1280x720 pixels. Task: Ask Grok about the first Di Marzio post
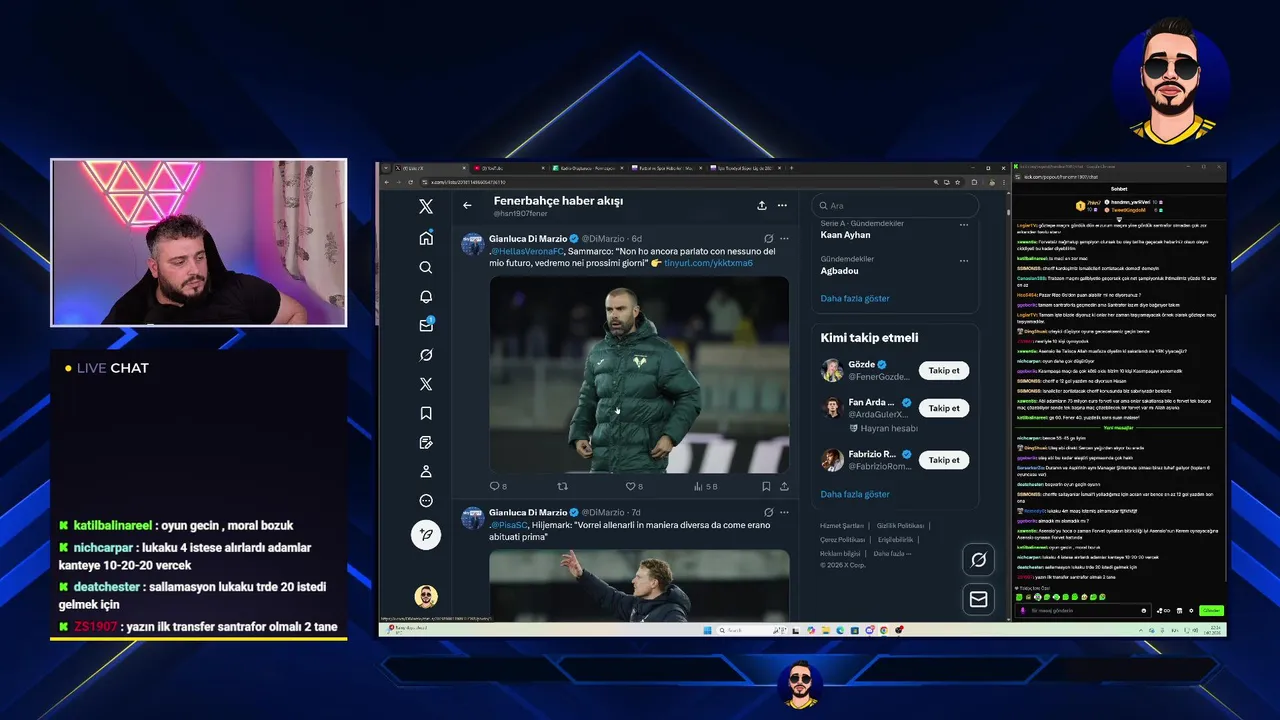[x=768, y=239]
